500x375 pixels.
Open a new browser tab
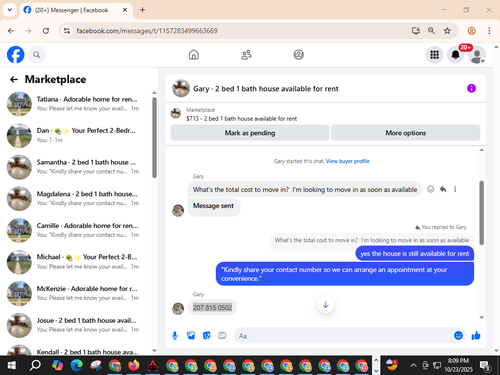coord(142,10)
